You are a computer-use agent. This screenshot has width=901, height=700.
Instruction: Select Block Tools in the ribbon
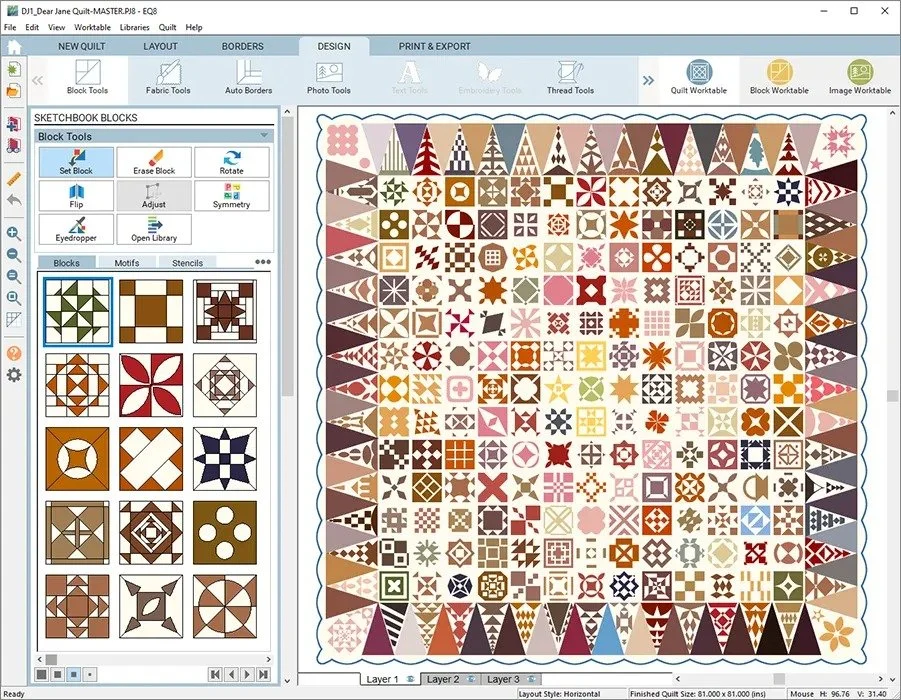click(87, 78)
